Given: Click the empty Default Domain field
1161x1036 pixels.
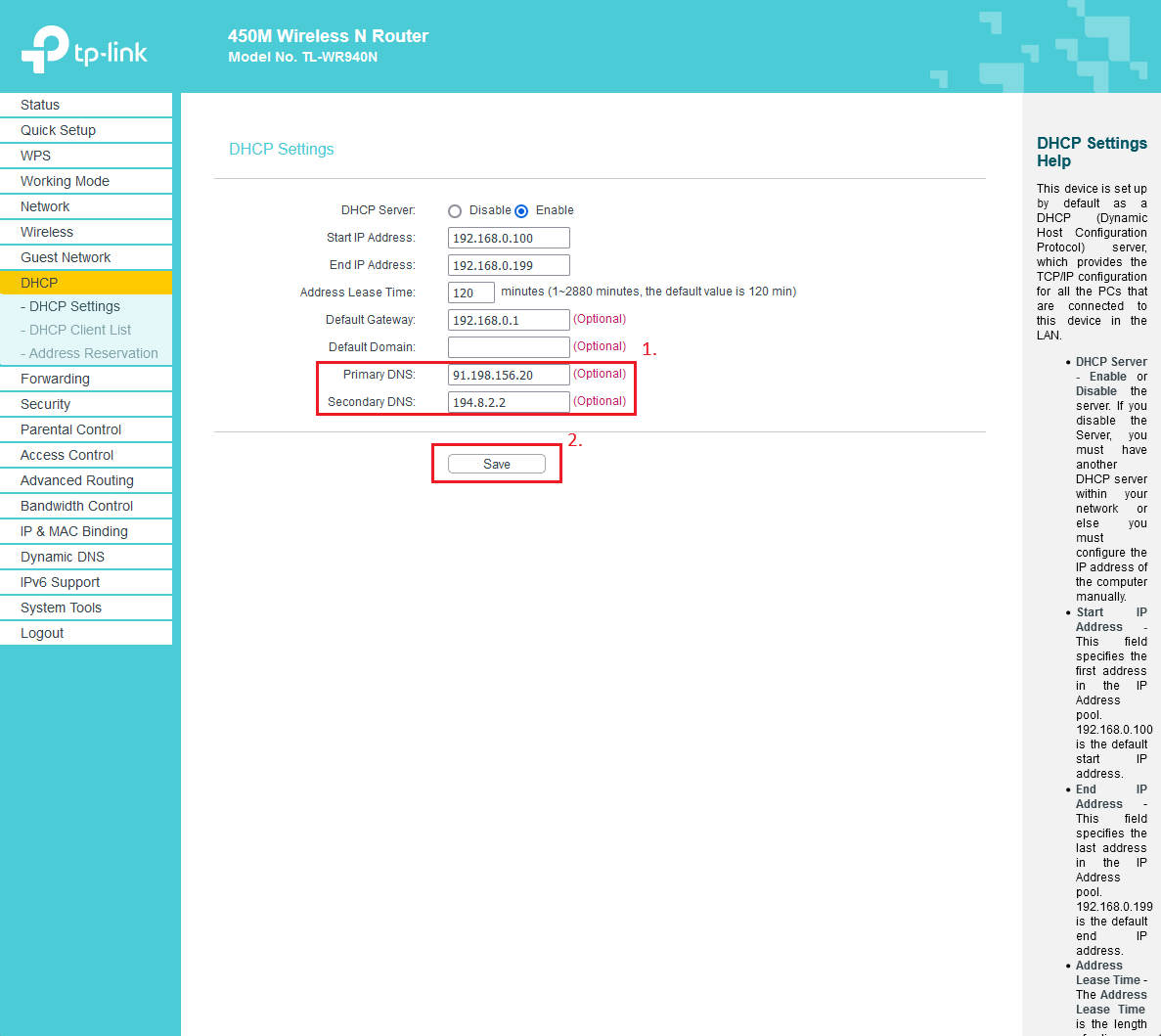Looking at the screenshot, I should tap(509, 347).
